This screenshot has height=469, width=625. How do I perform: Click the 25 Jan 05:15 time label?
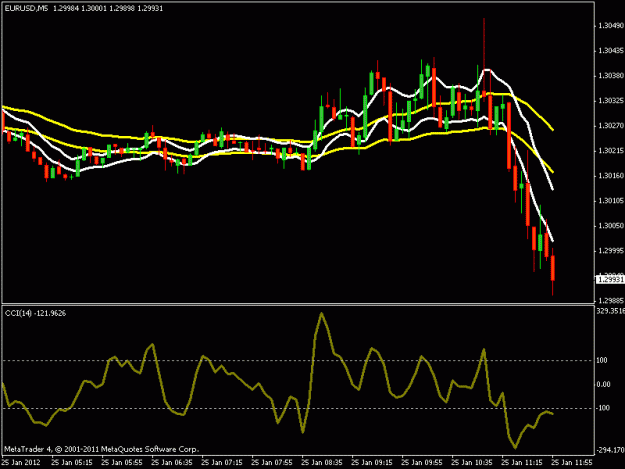click(72, 463)
